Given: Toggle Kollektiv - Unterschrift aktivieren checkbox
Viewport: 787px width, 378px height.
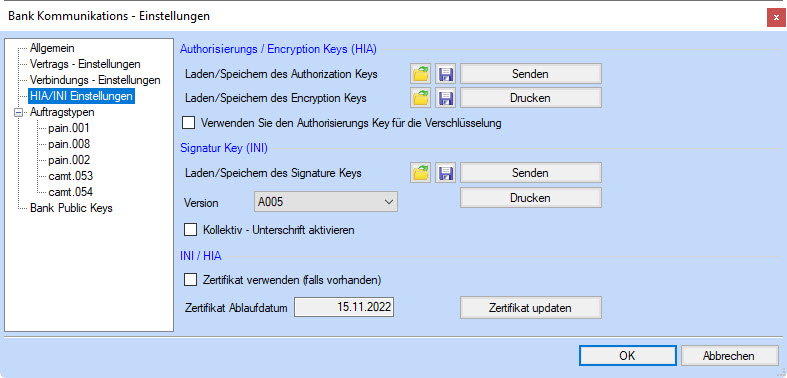Looking at the screenshot, I should [190, 230].
